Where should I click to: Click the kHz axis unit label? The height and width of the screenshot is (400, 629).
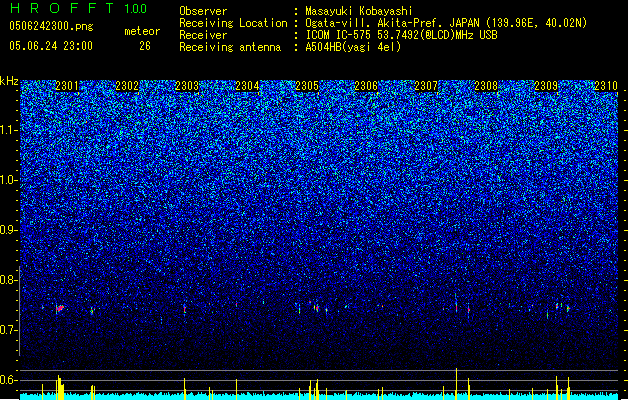(x=9, y=81)
